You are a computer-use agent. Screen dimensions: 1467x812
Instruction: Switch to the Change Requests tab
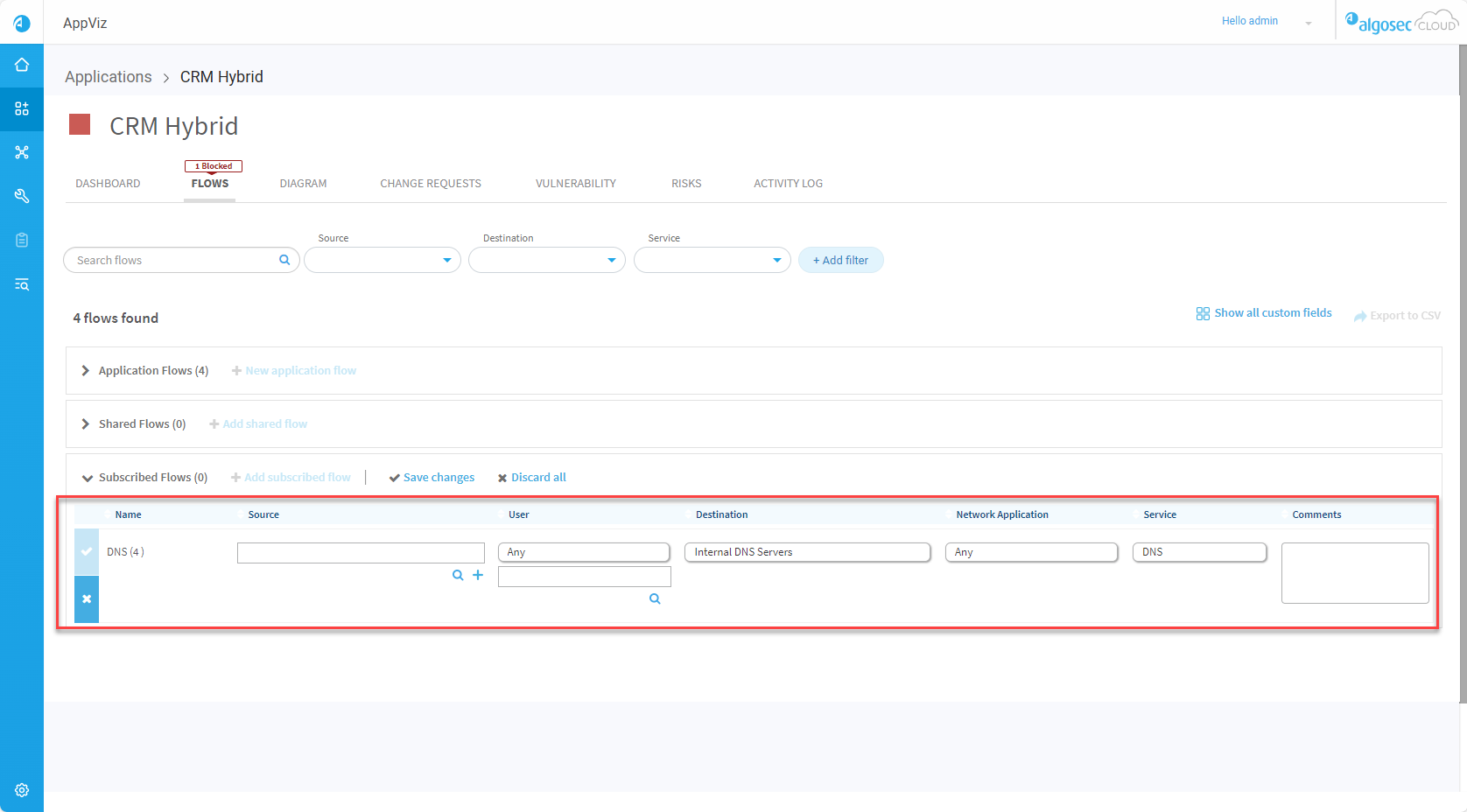point(431,184)
